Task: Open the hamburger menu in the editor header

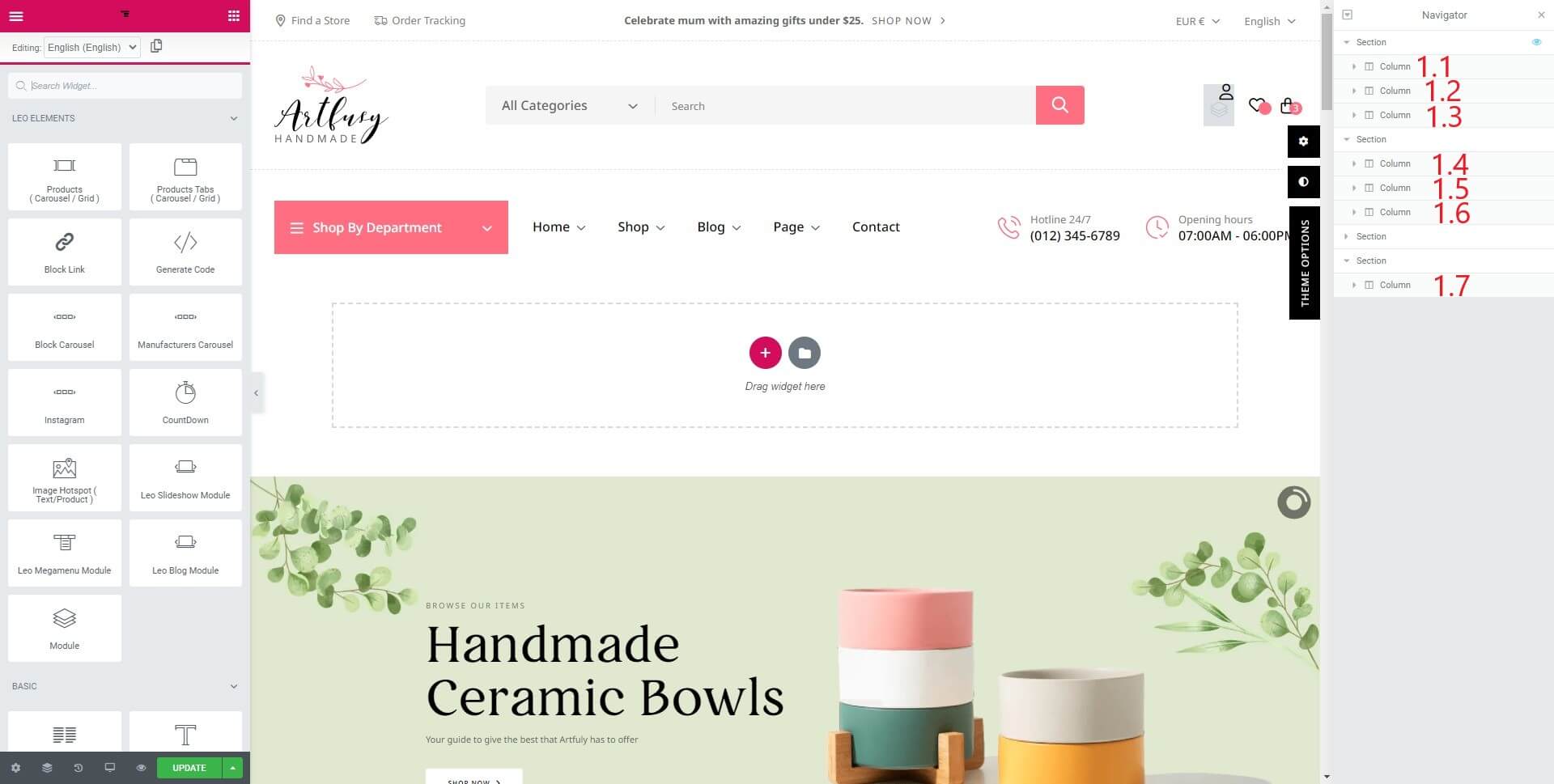Action: pos(16,15)
